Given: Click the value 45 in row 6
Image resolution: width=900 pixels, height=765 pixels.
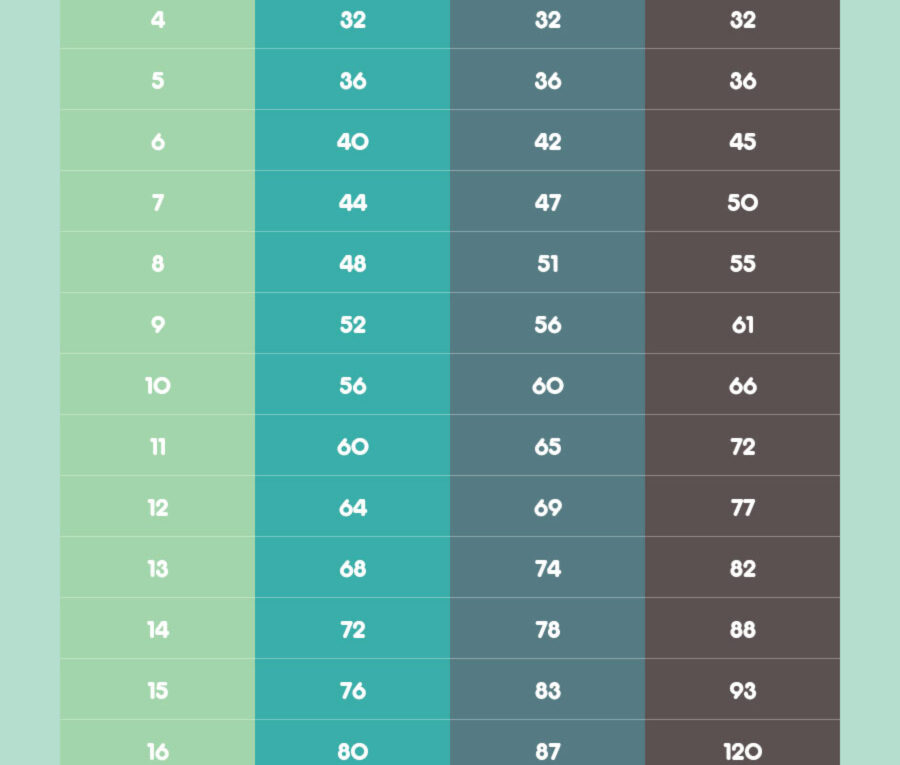Looking at the screenshot, I should tap(742, 142).
